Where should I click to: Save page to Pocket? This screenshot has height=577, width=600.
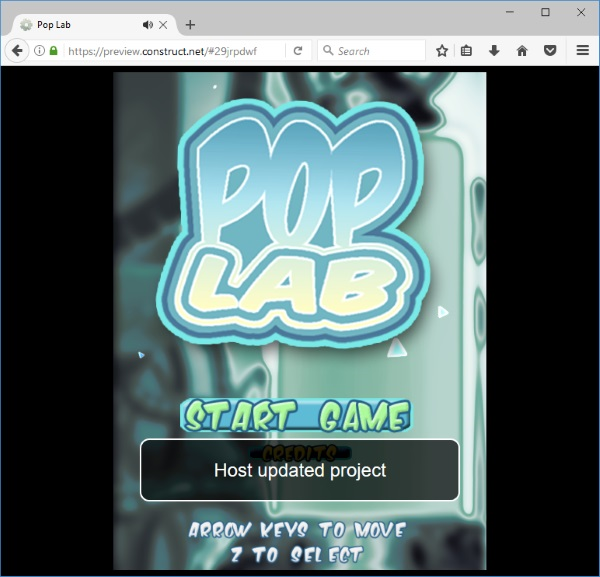(550, 51)
